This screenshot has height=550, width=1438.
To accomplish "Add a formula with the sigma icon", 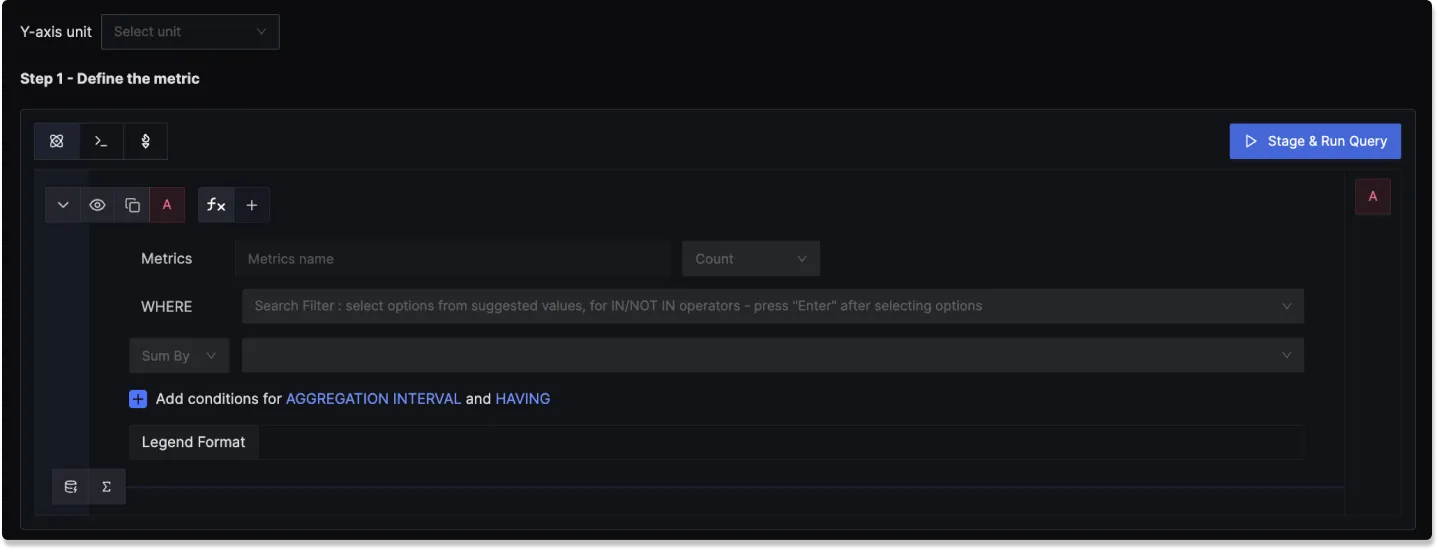I will pyautogui.click(x=107, y=487).
